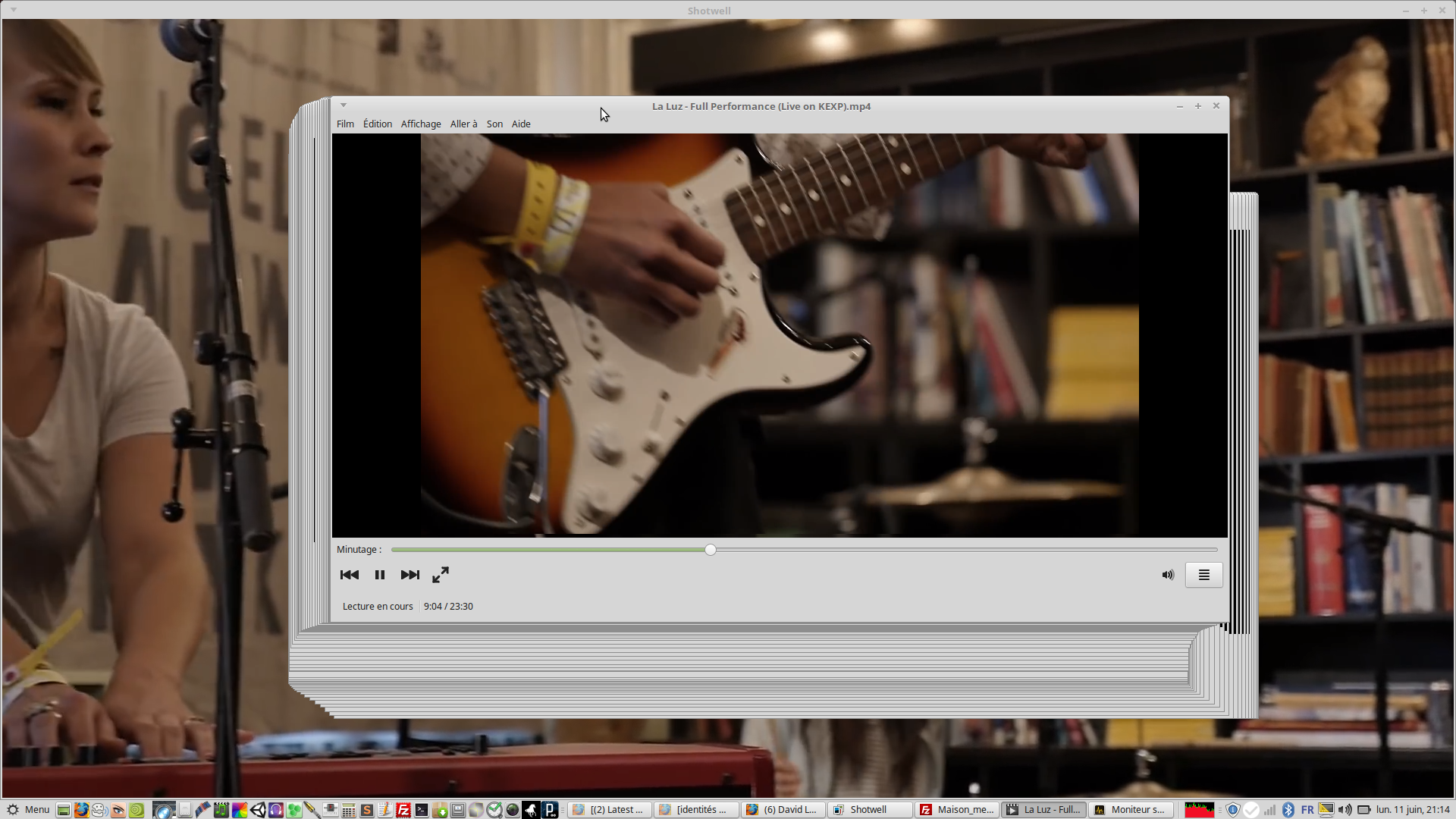Open the Film menu
Screen dimensions: 1456x819
click(x=345, y=124)
